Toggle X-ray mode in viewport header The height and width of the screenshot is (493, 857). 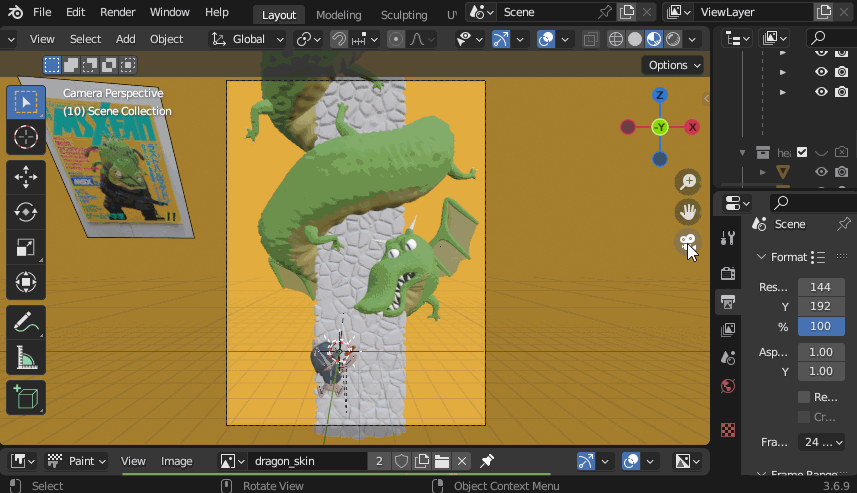click(x=590, y=39)
